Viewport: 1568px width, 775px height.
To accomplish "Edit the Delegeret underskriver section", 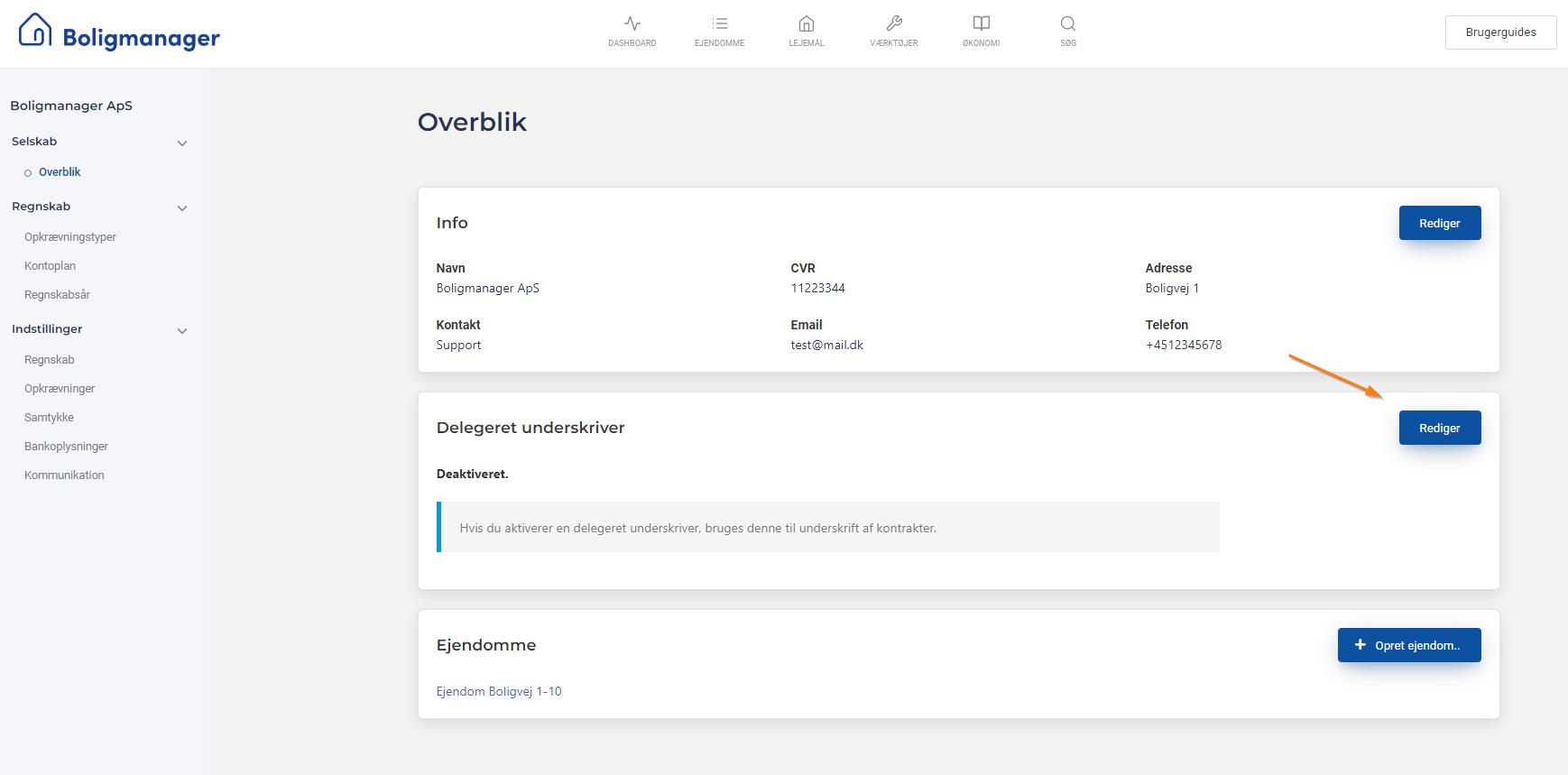I will point(1439,428).
